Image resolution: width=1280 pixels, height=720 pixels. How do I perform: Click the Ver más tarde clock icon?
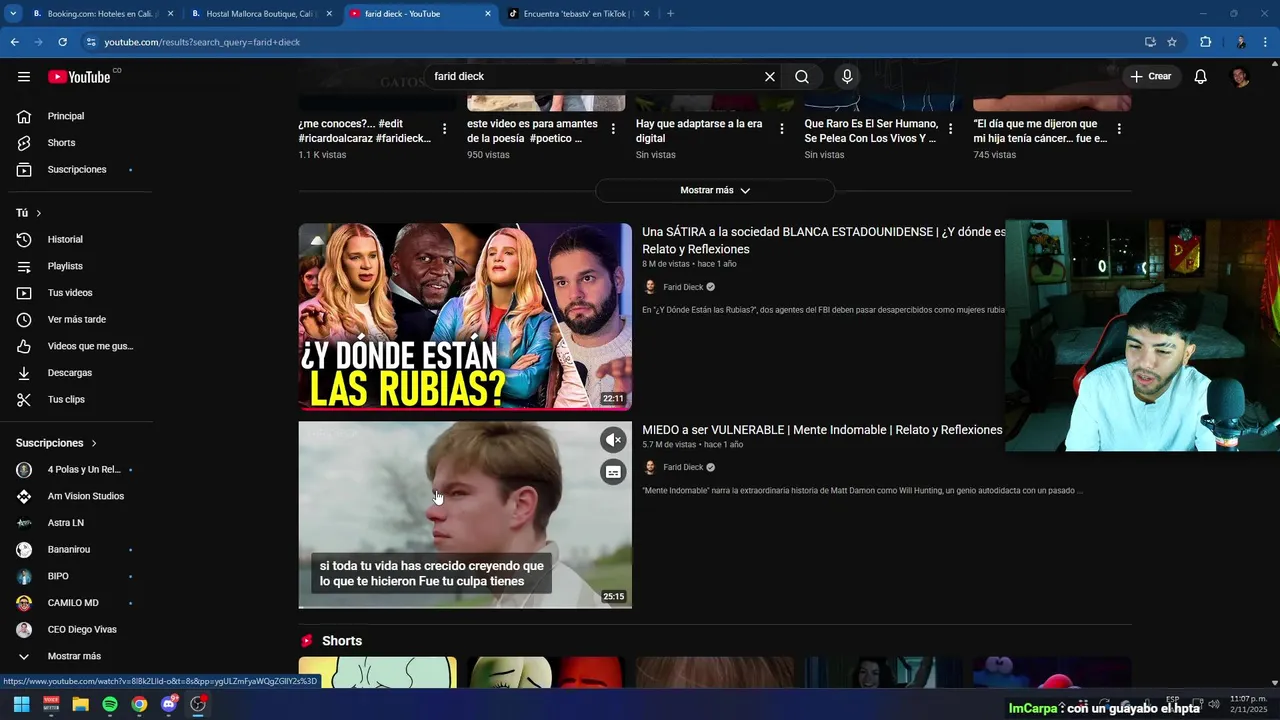coord(24,320)
